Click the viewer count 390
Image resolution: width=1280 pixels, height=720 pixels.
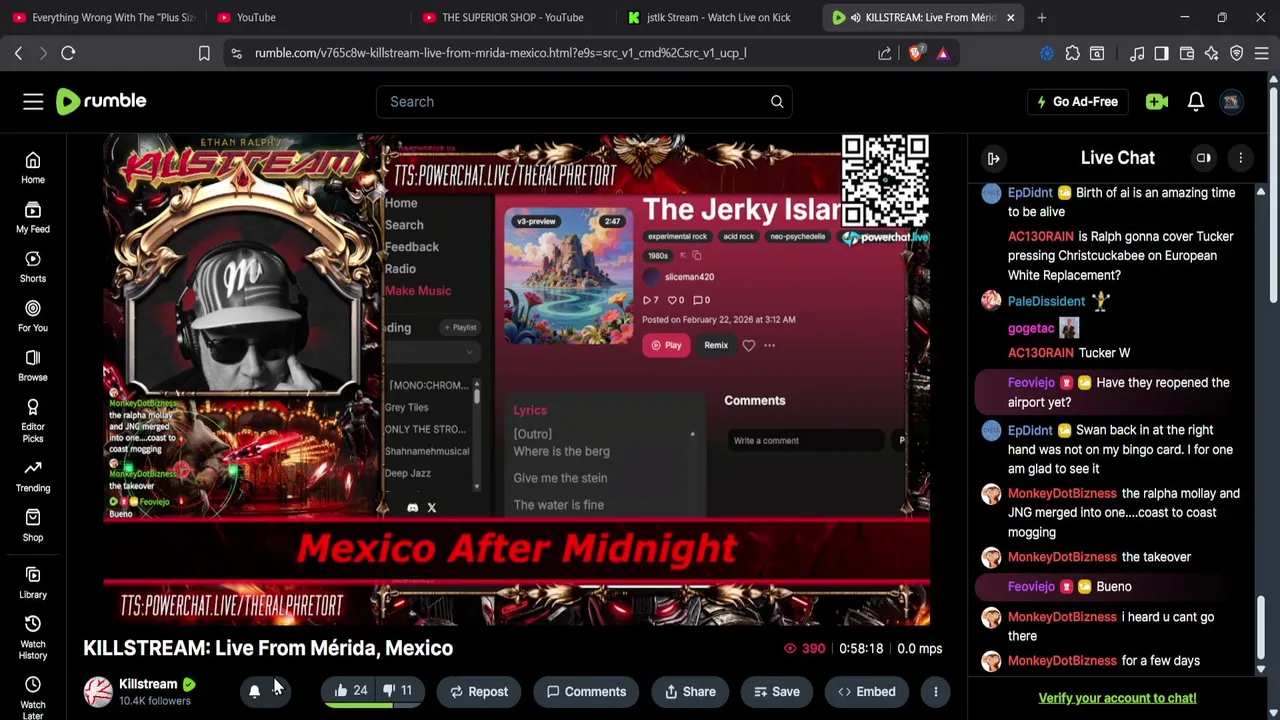coord(805,648)
